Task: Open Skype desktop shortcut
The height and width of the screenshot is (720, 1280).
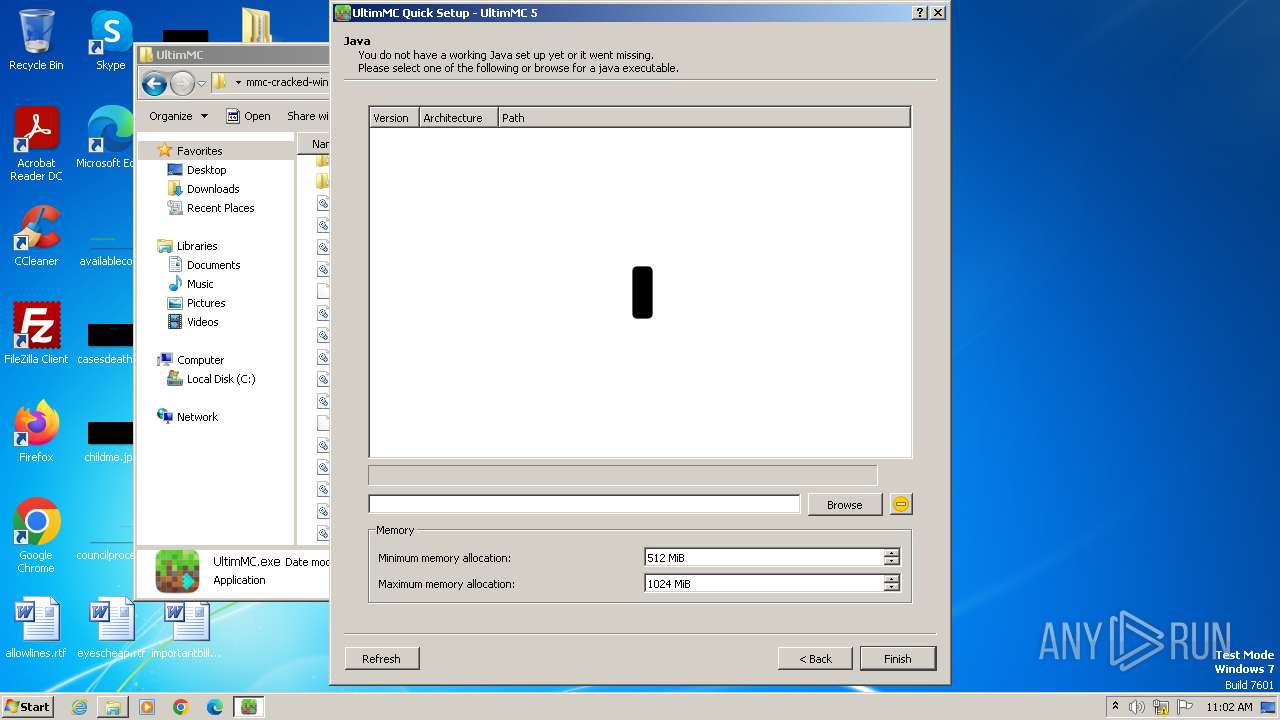Action: tap(110, 40)
